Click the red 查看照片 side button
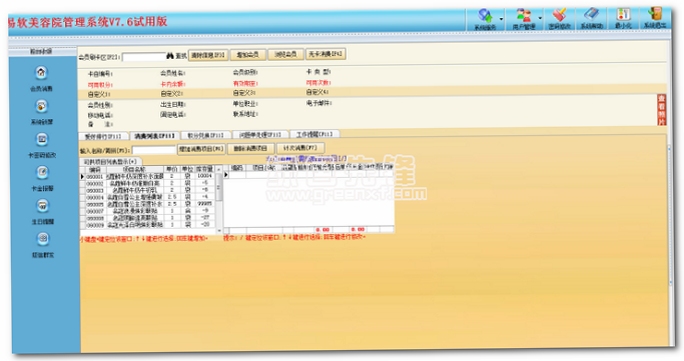The height and width of the screenshot is (361, 684). pos(661,110)
